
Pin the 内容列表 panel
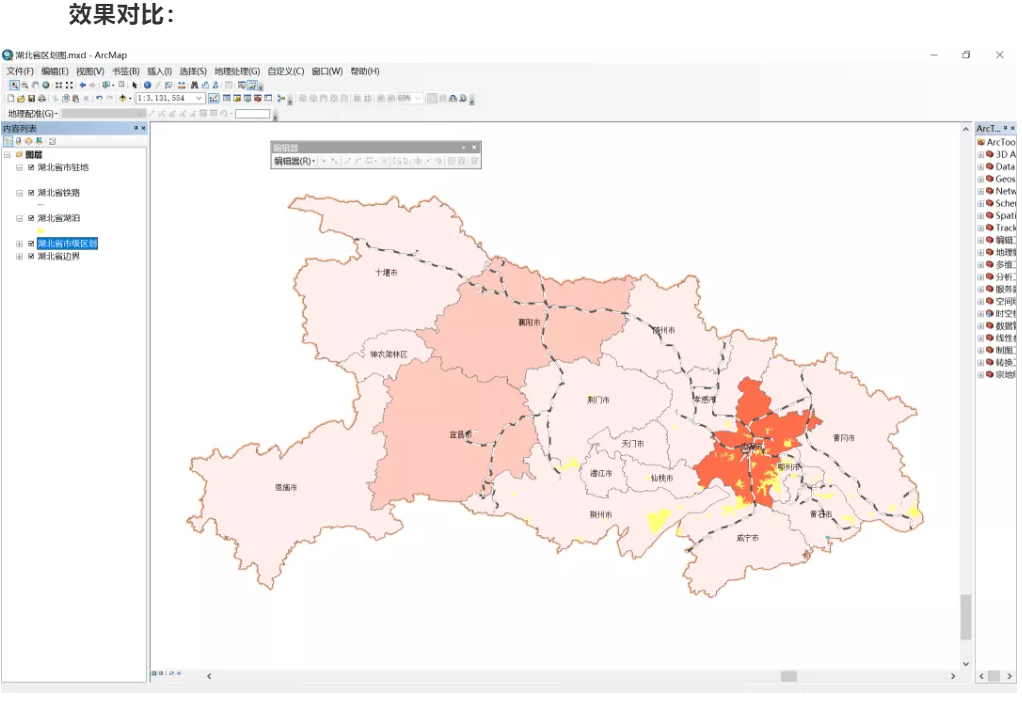coord(136,128)
